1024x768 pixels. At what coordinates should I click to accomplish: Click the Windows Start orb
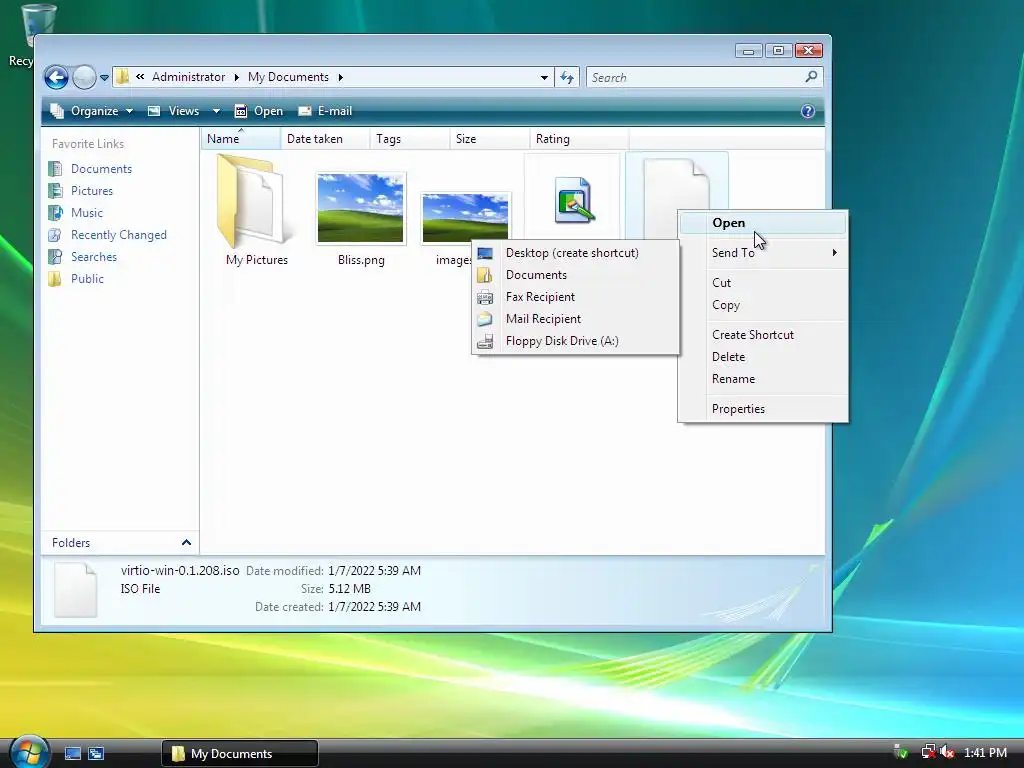[28, 752]
